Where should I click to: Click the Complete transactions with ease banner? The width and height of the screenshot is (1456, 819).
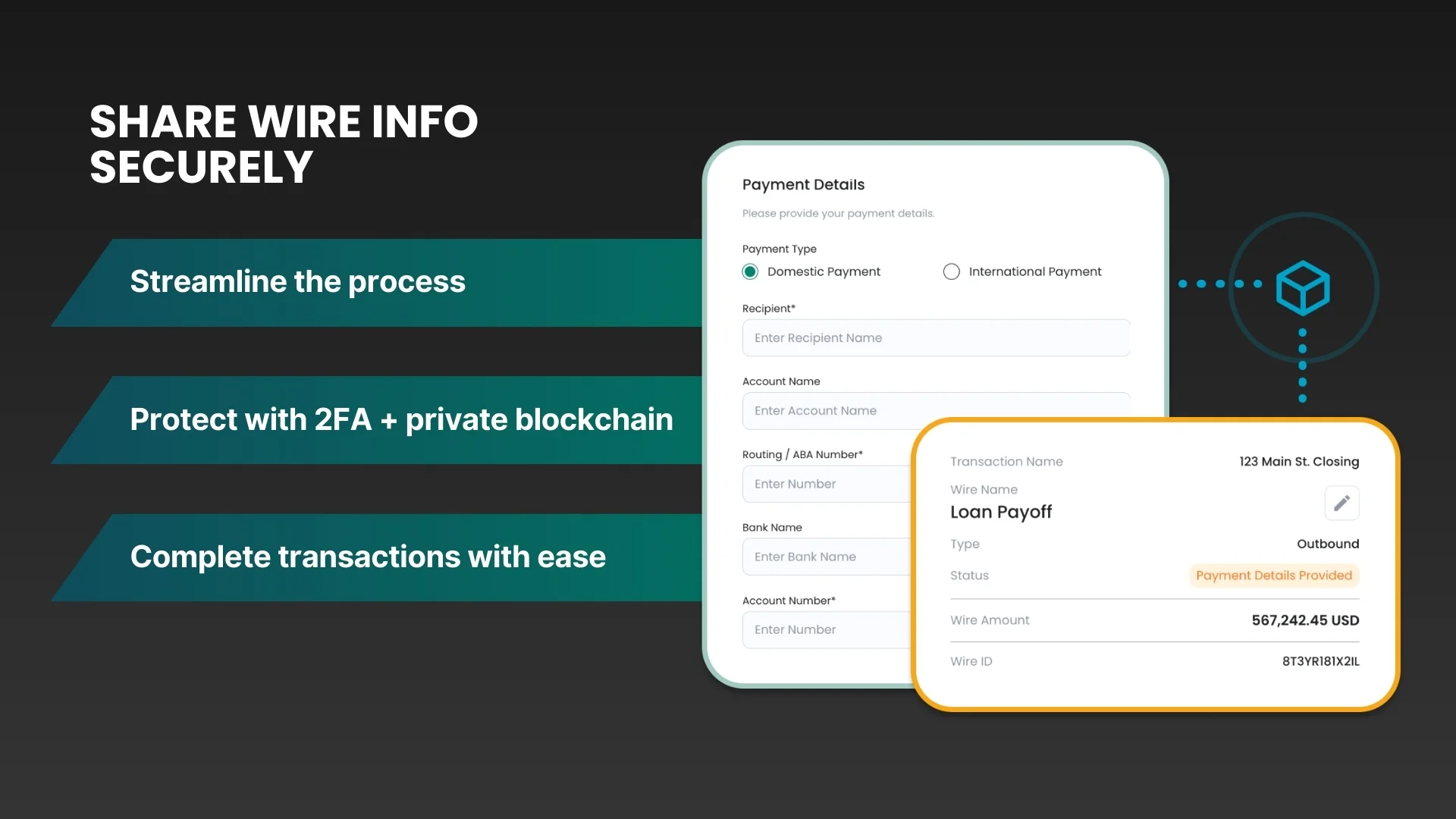click(x=368, y=557)
